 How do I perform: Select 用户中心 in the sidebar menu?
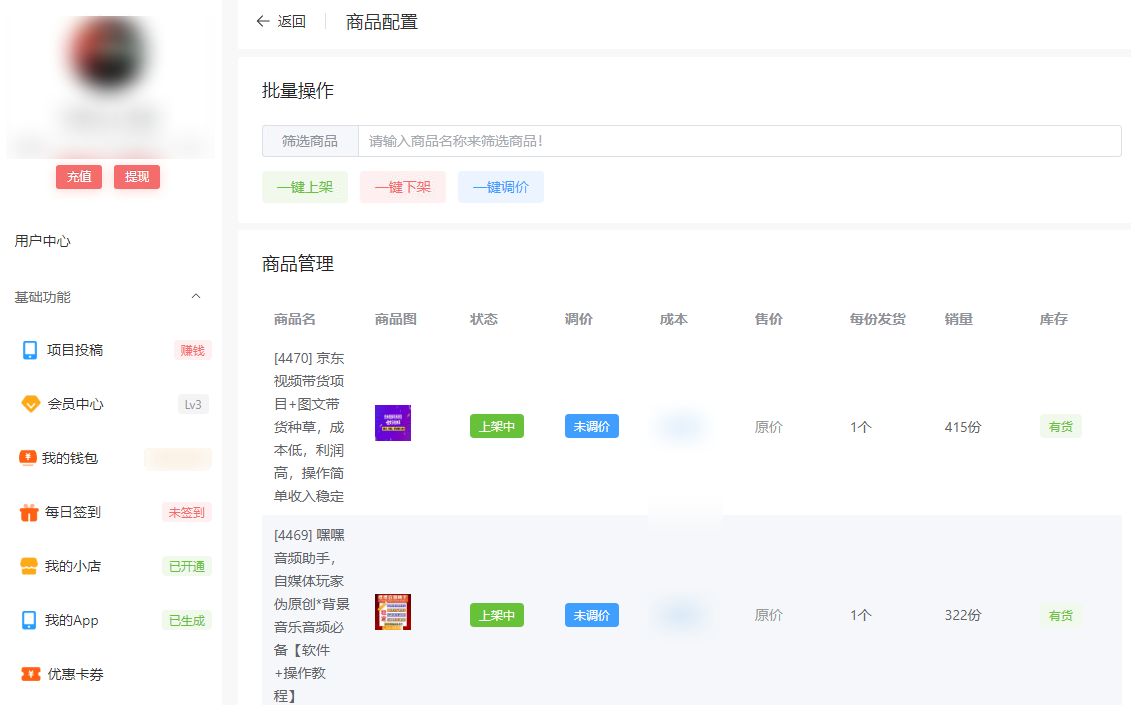click(42, 240)
